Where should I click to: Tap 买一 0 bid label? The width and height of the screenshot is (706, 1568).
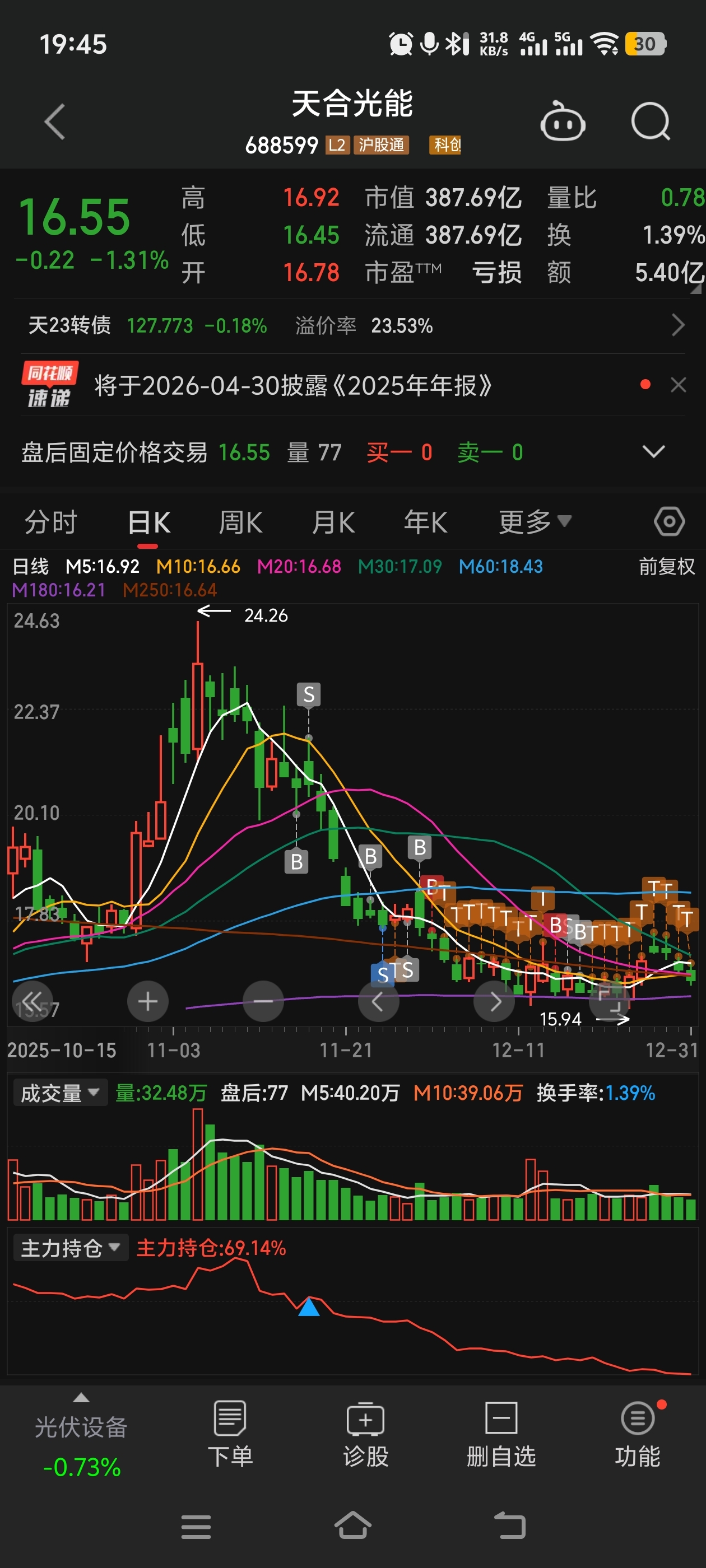click(x=400, y=452)
